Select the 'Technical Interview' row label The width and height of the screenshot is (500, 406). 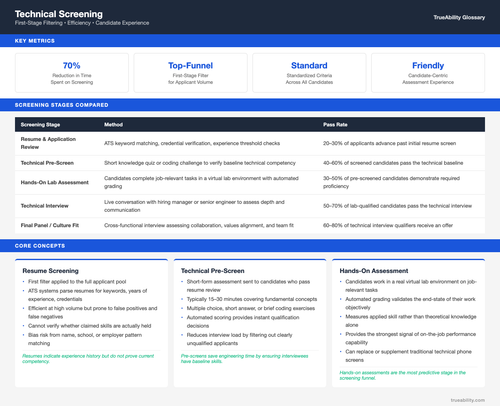(45, 206)
